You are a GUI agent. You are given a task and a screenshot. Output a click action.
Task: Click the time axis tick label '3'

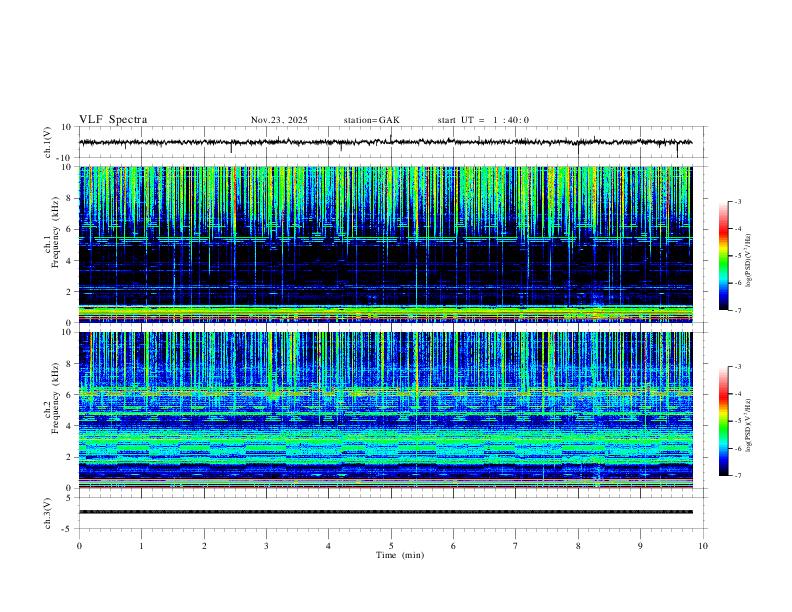click(x=266, y=546)
